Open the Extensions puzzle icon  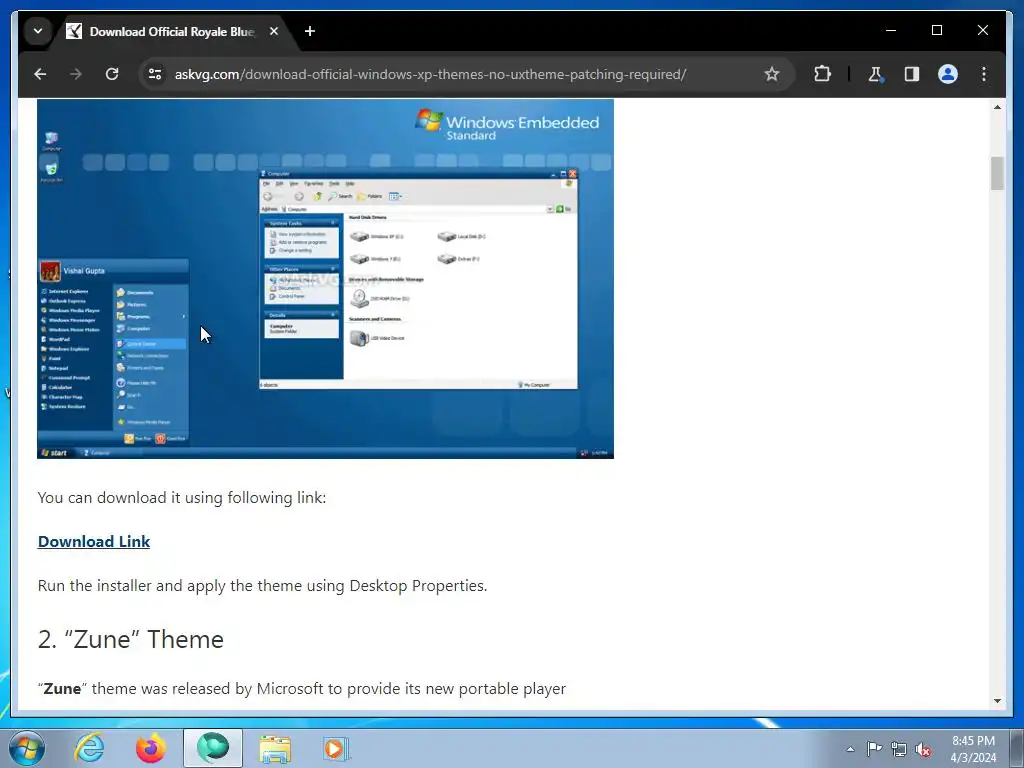pyautogui.click(x=822, y=74)
